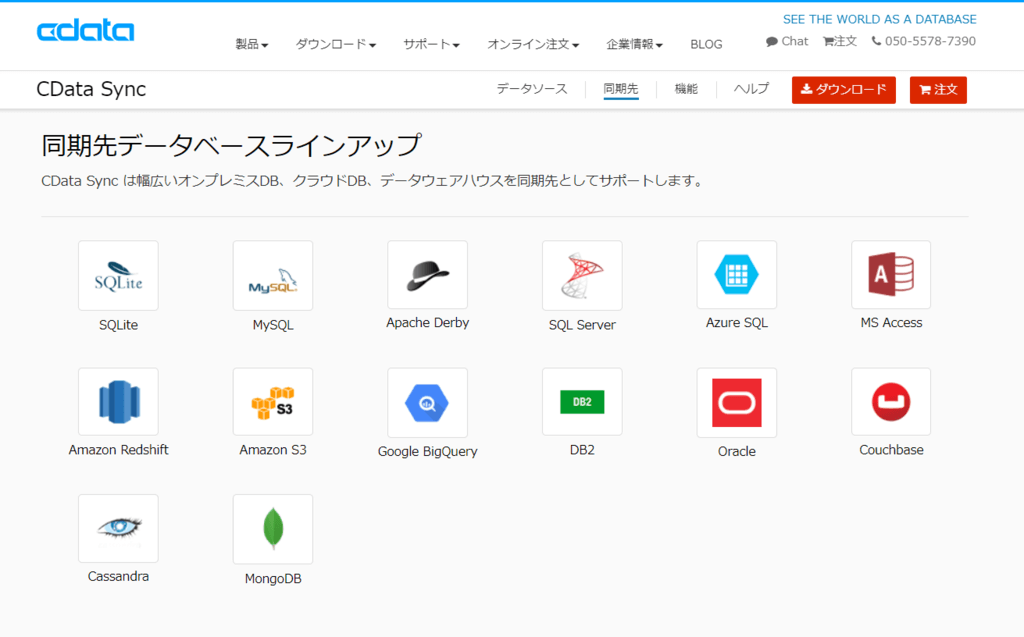The image size is (1024, 637).
Task: Open the SQLite feather logo tile
Action: click(x=118, y=276)
